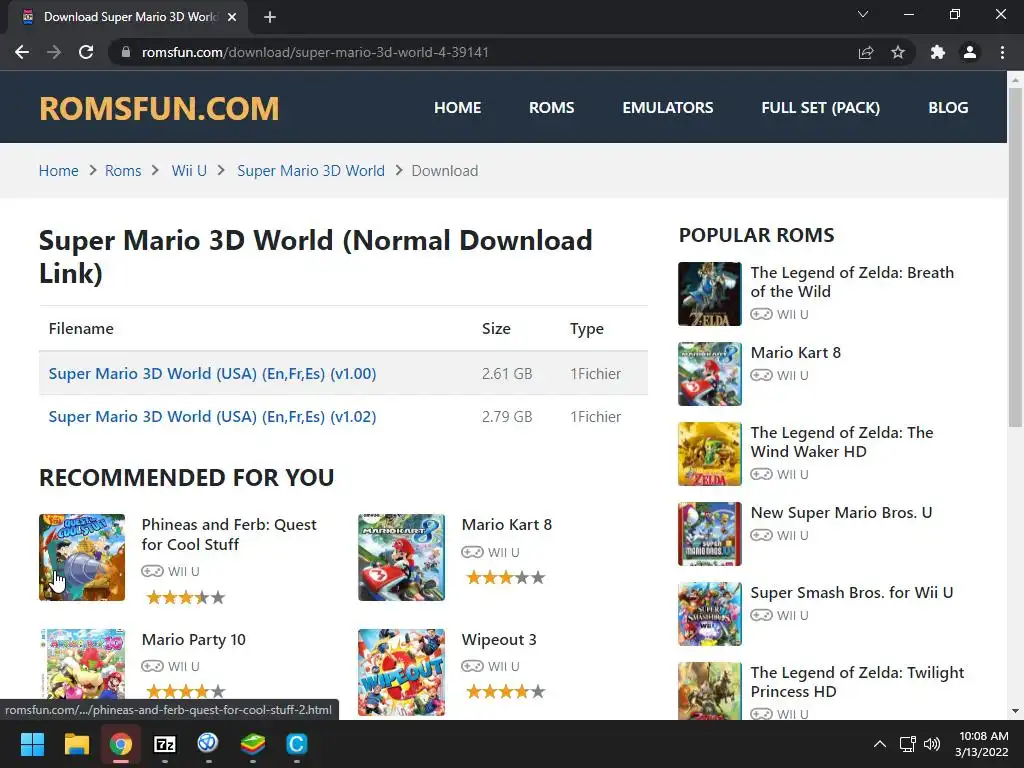Click the star rating under Wipeout 3
Screen dimensions: 1024x768
coord(505,692)
